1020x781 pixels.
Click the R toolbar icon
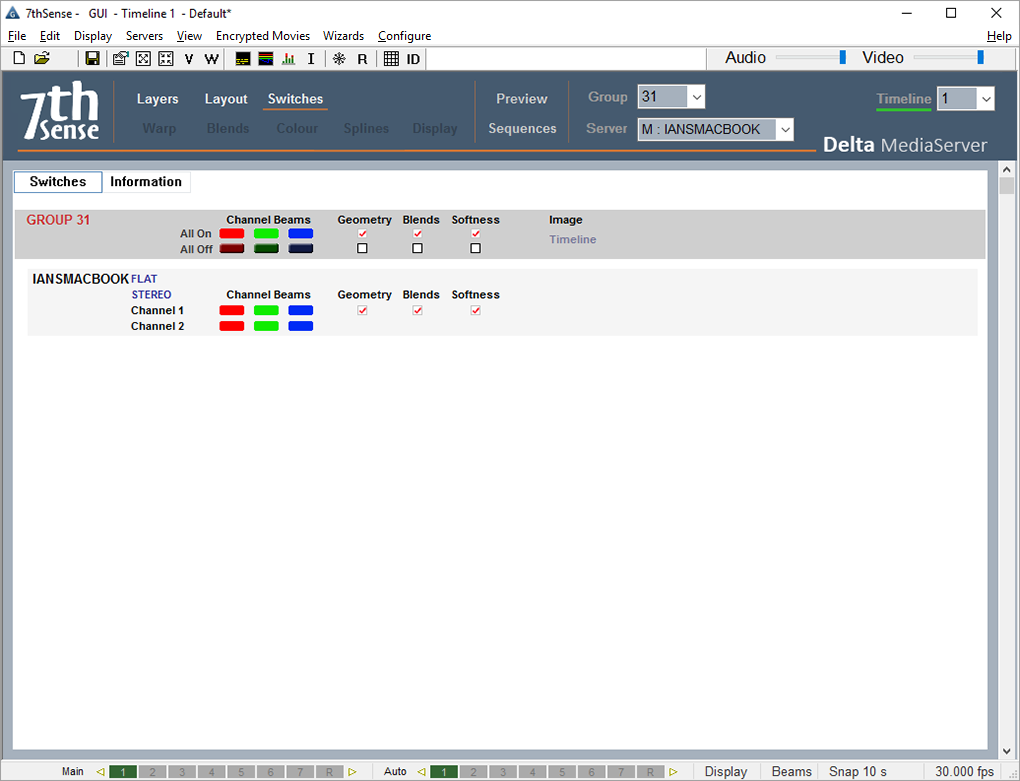362,59
